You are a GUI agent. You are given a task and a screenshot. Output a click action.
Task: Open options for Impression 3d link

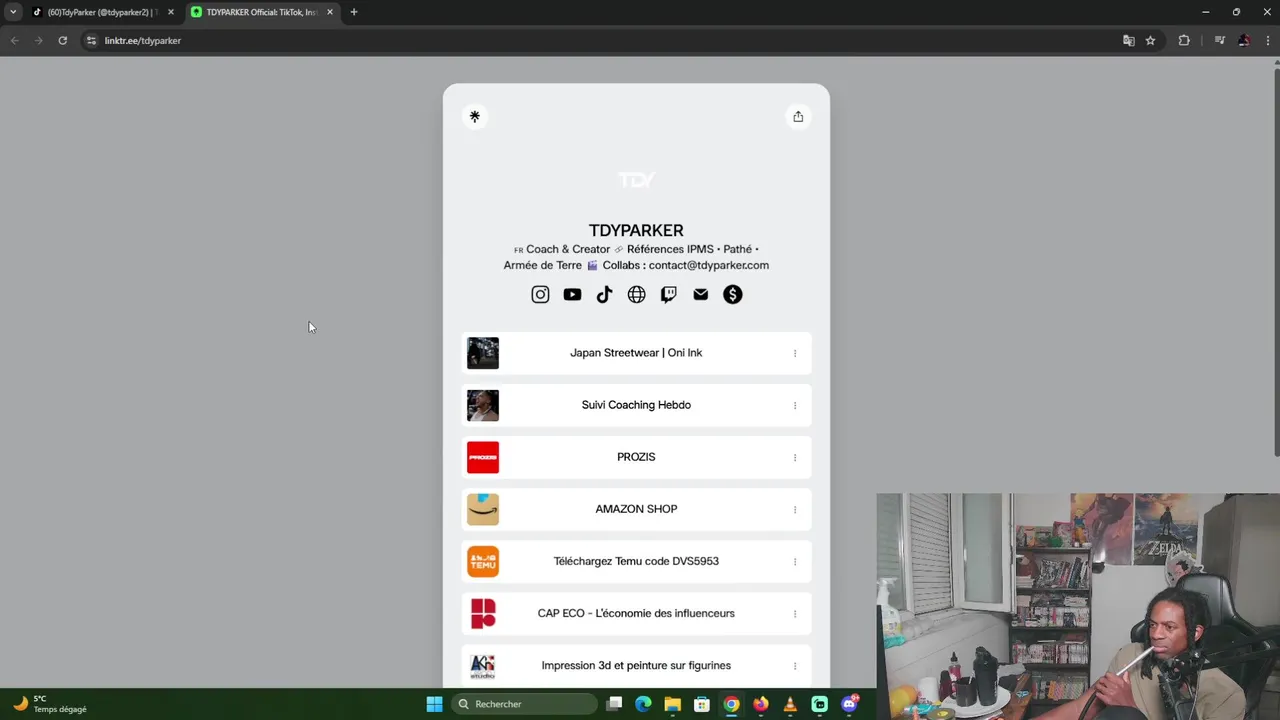795,665
